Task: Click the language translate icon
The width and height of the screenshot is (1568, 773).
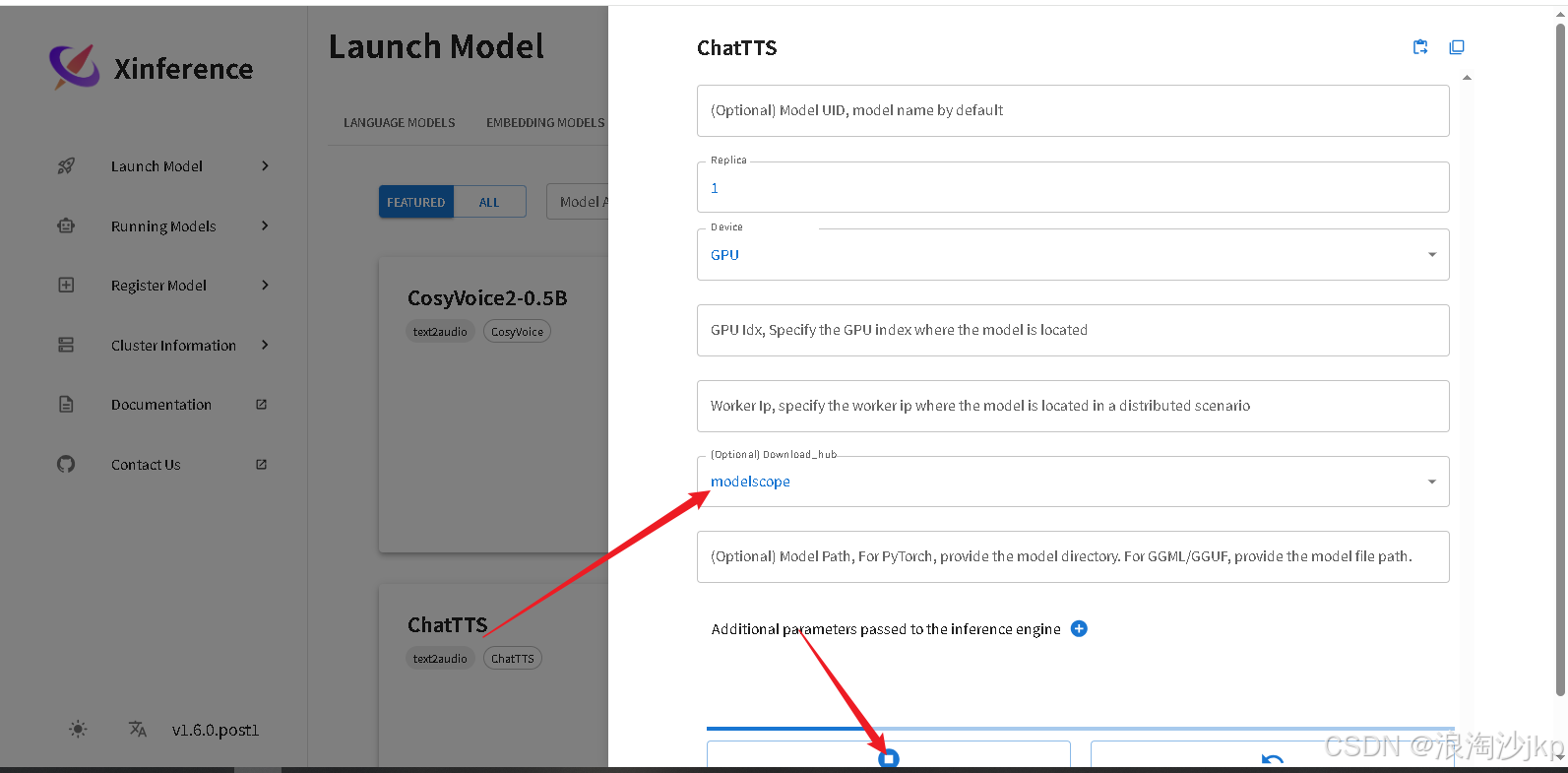Action: point(138,730)
